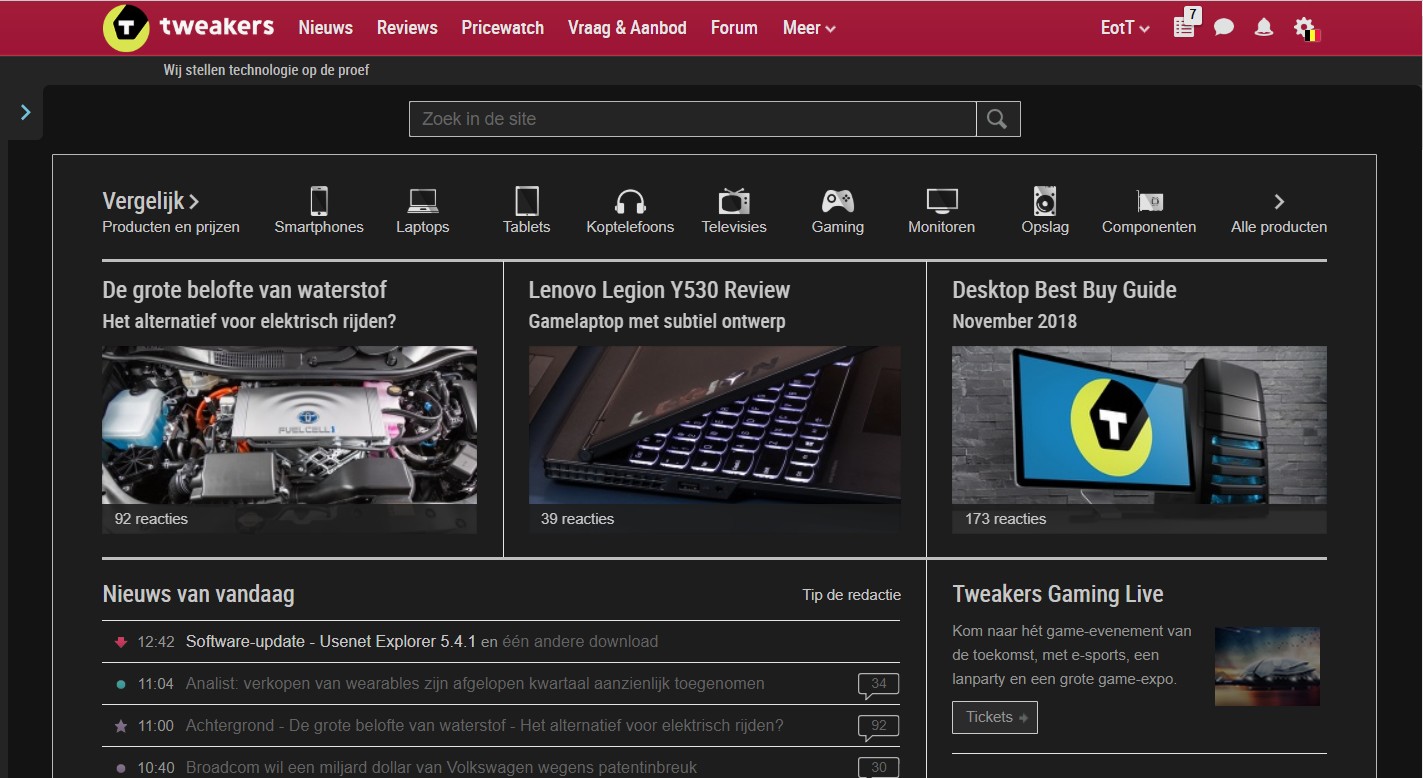This screenshot has height=778, width=1423.
Task: Click the Tip de redactie link
Action: click(851, 595)
